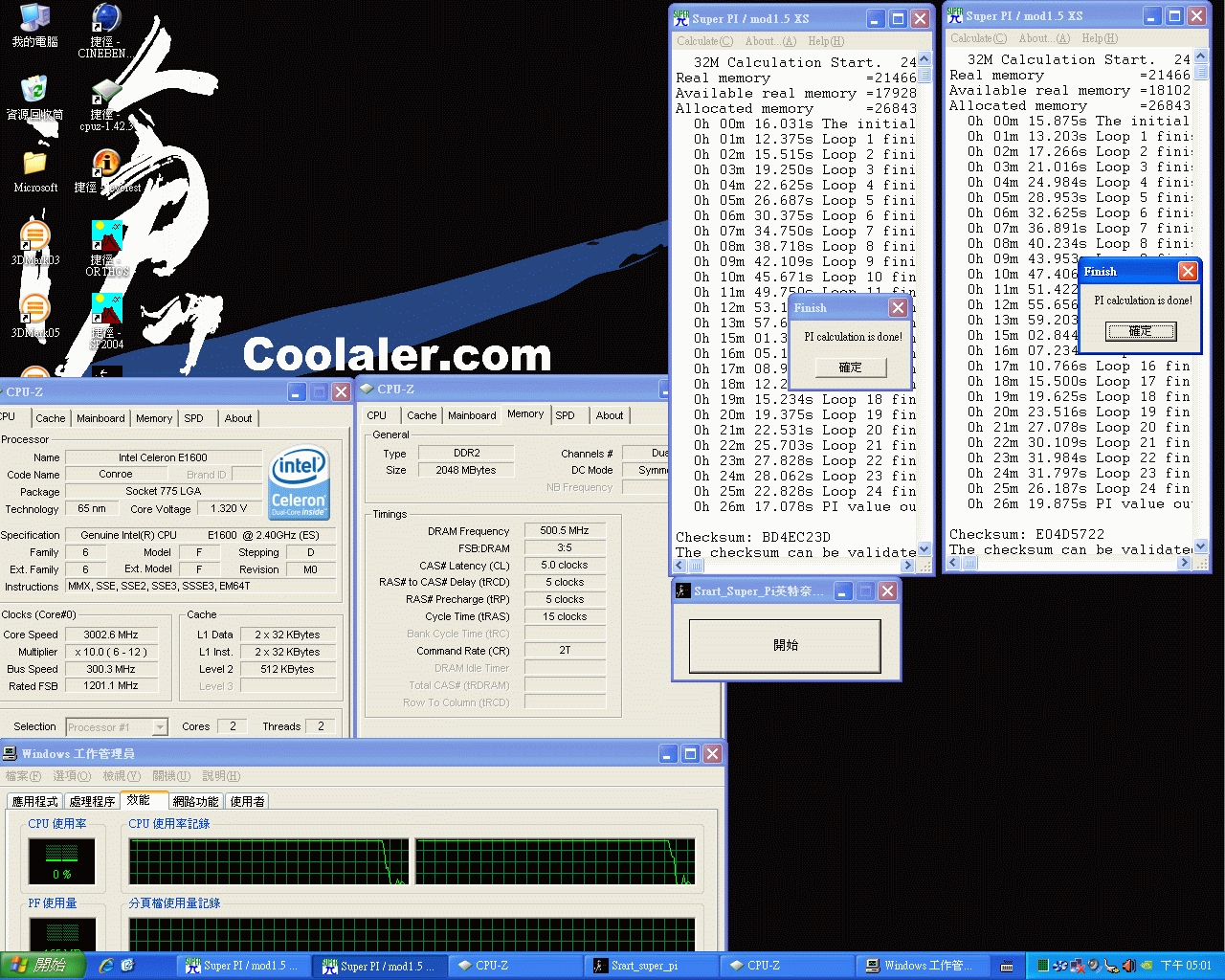
Task: Open 說明 menu in Task Manager
Action: point(221,776)
